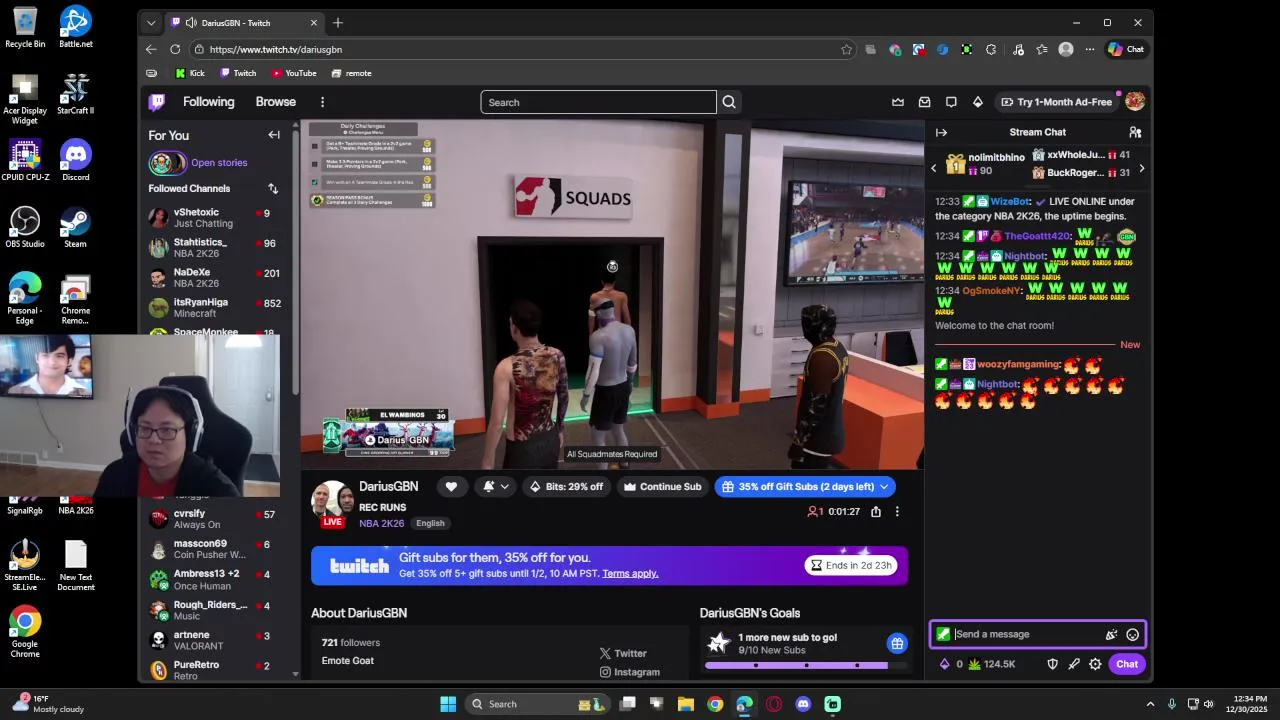Open the browser extensions puzzle icon
Screen dimensions: 1280x720
[991, 49]
